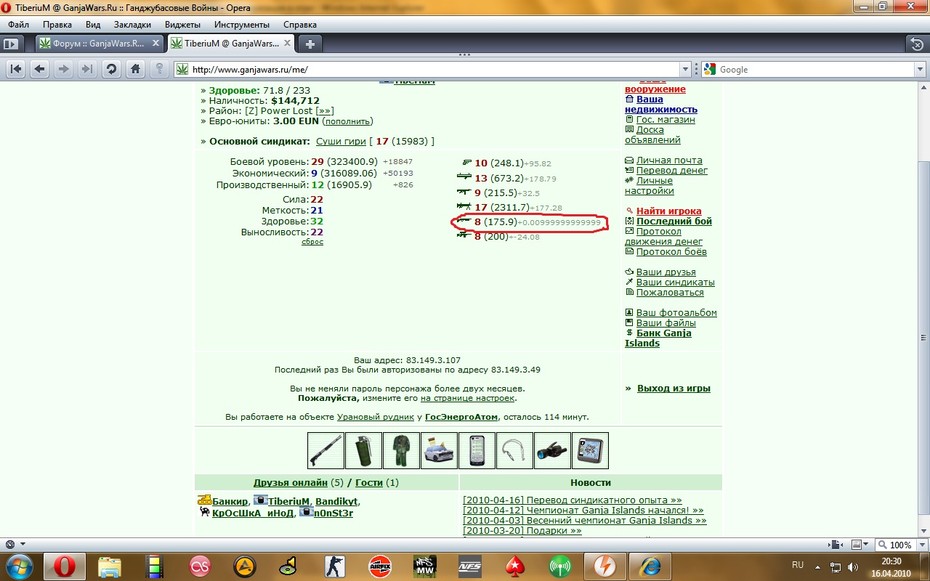
Task: Click Выход из игры link
Action: [674, 389]
